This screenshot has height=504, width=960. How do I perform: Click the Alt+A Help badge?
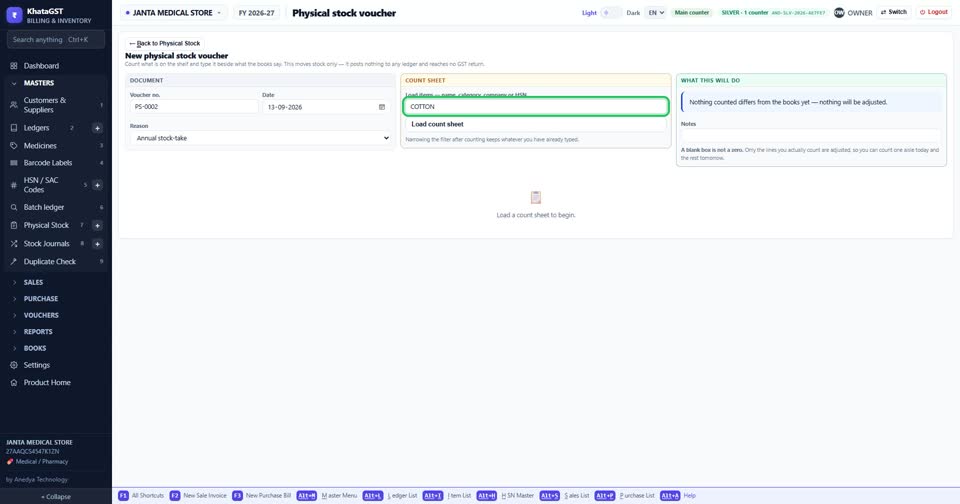click(x=670, y=495)
